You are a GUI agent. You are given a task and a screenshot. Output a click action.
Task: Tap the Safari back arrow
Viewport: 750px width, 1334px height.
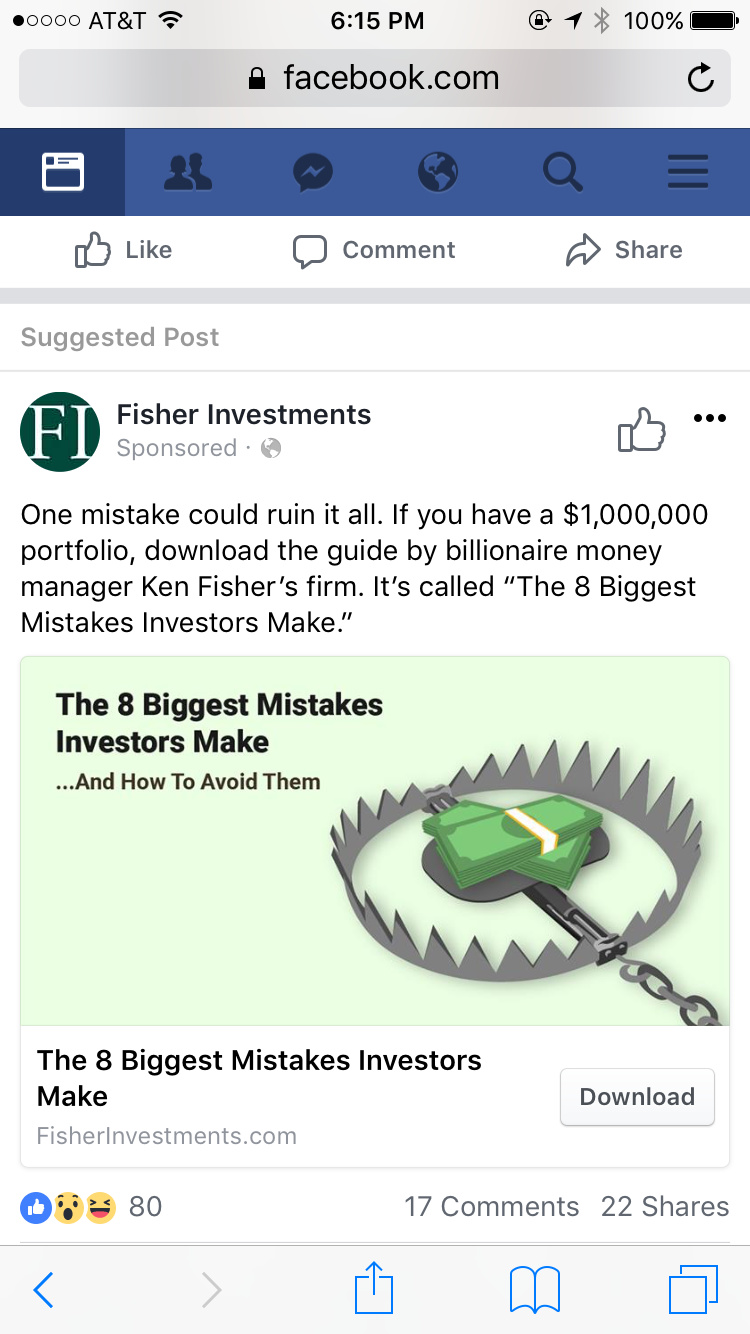[43, 1290]
